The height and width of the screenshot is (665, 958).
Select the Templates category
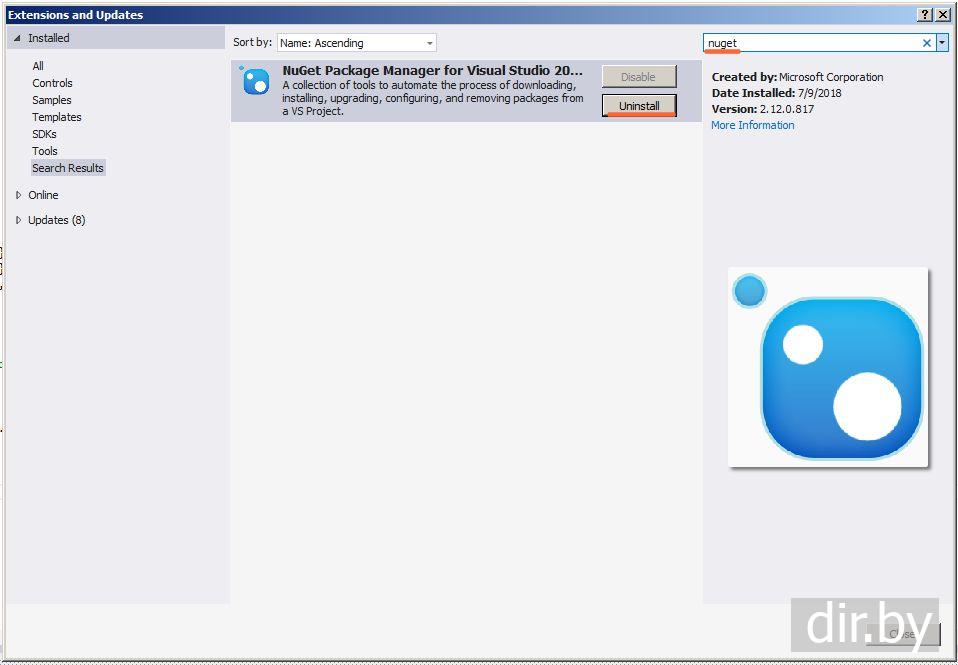(x=56, y=117)
